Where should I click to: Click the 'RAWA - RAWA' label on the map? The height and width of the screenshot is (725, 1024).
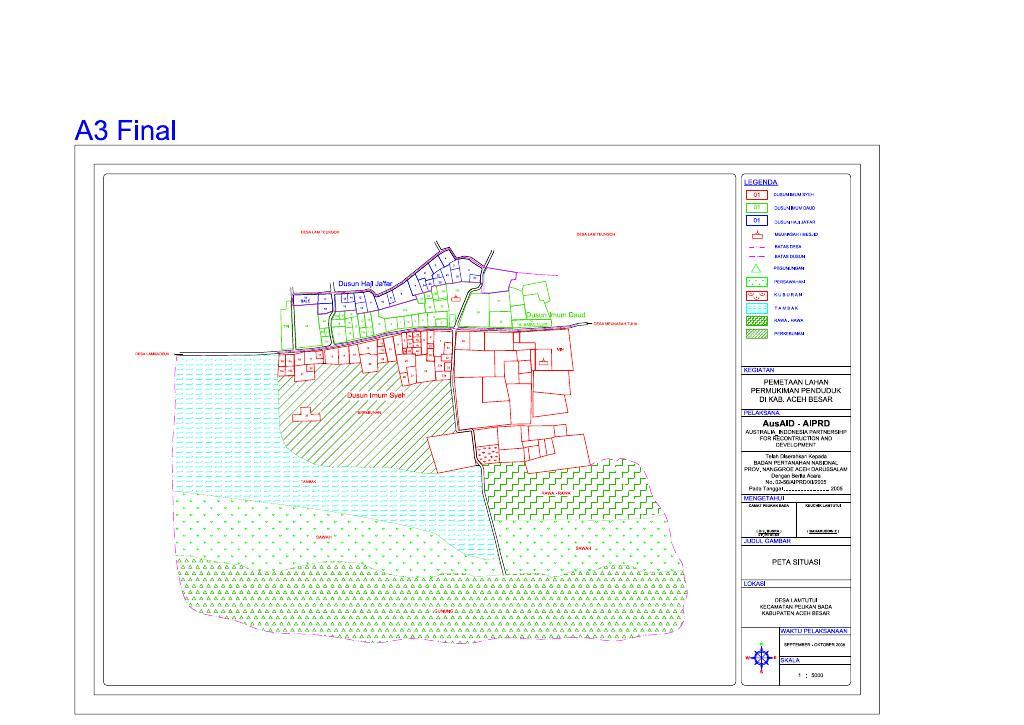tap(556, 493)
